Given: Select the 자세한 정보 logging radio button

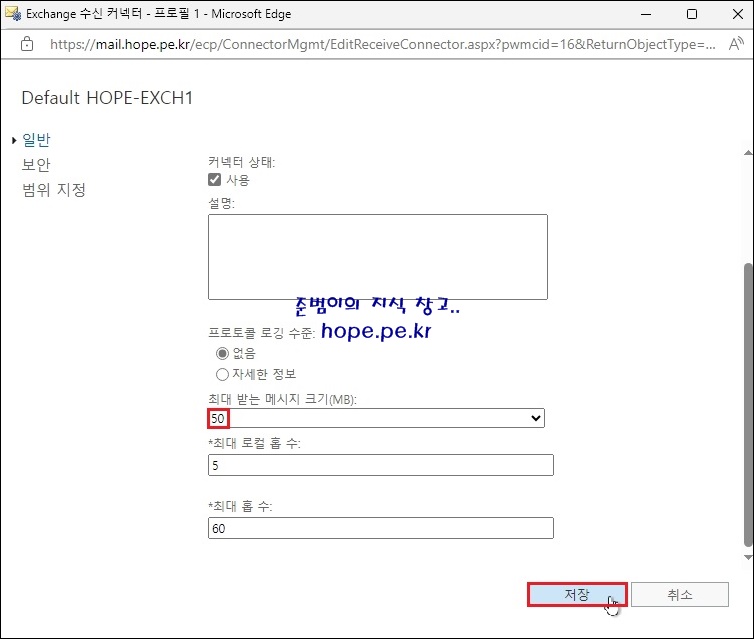Looking at the screenshot, I should 222,374.
